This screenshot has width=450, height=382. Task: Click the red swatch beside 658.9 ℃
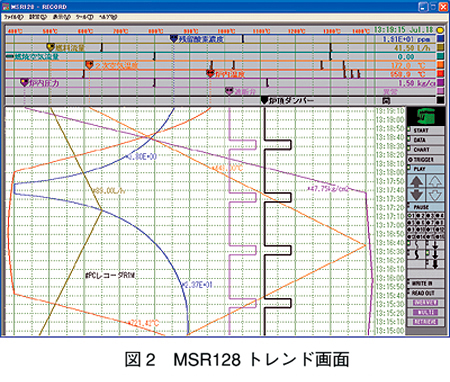pyautogui.click(x=440, y=74)
